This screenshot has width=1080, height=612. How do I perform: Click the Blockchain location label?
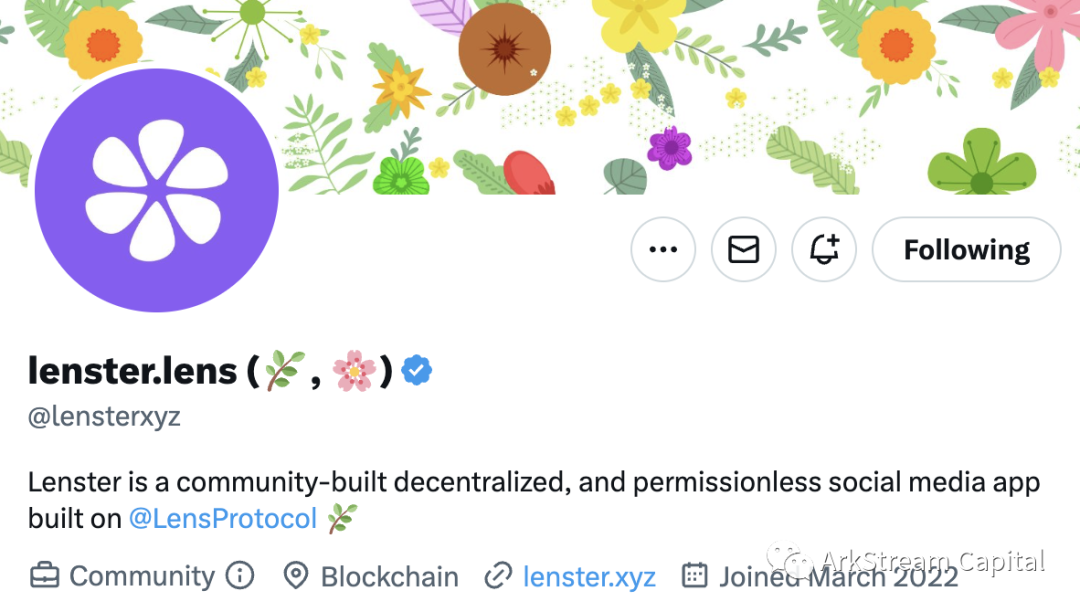click(x=389, y=577)
